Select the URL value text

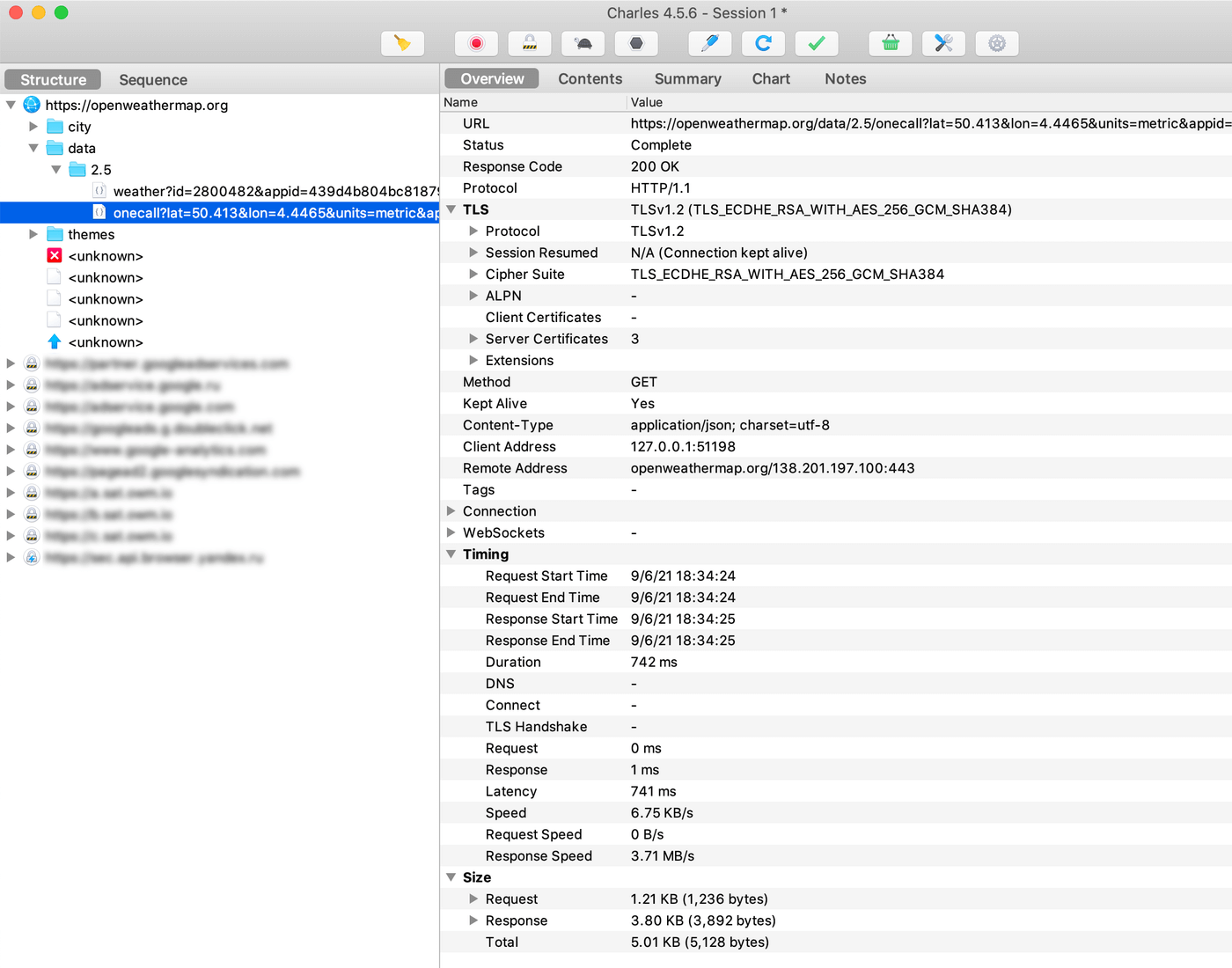point(931,123)
